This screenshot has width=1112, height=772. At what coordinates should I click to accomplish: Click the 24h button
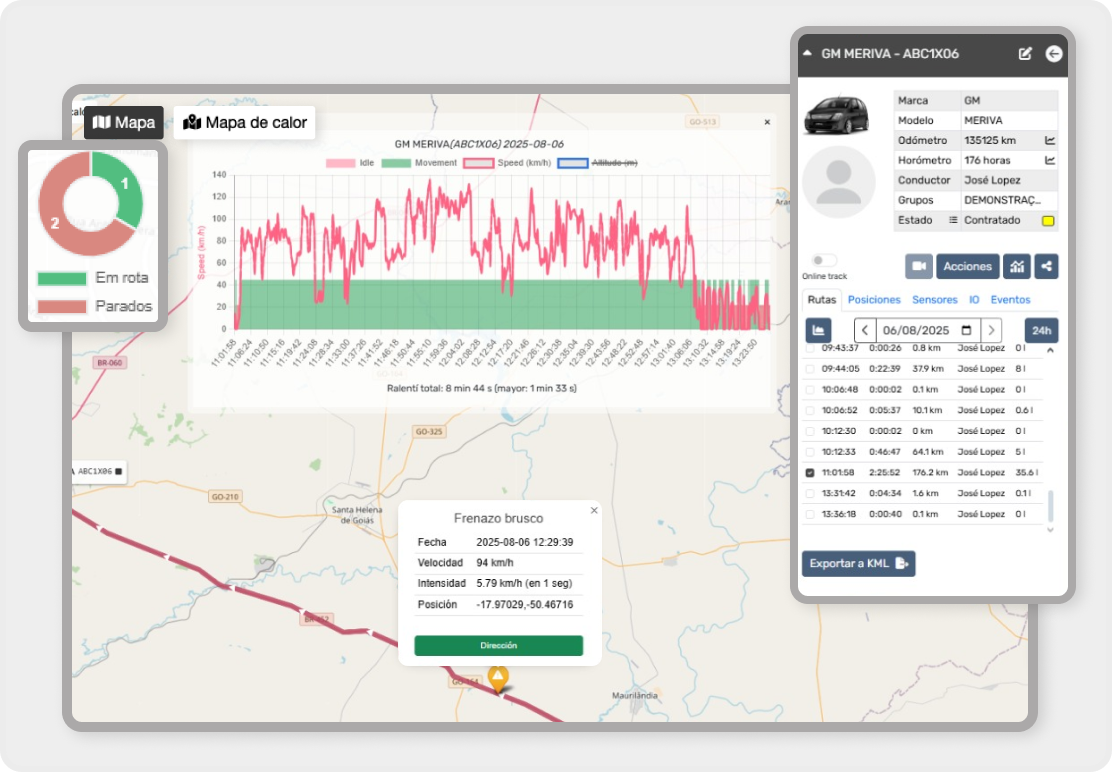coord(1041,330)
